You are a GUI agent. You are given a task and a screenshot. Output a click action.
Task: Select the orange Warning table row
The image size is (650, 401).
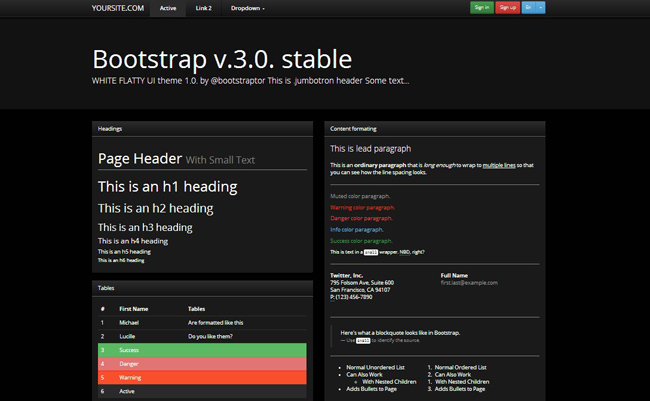pos(202,378)
